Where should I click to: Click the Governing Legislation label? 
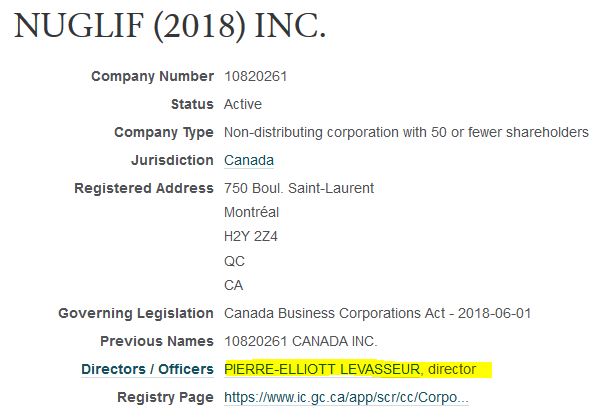point(136,314)
